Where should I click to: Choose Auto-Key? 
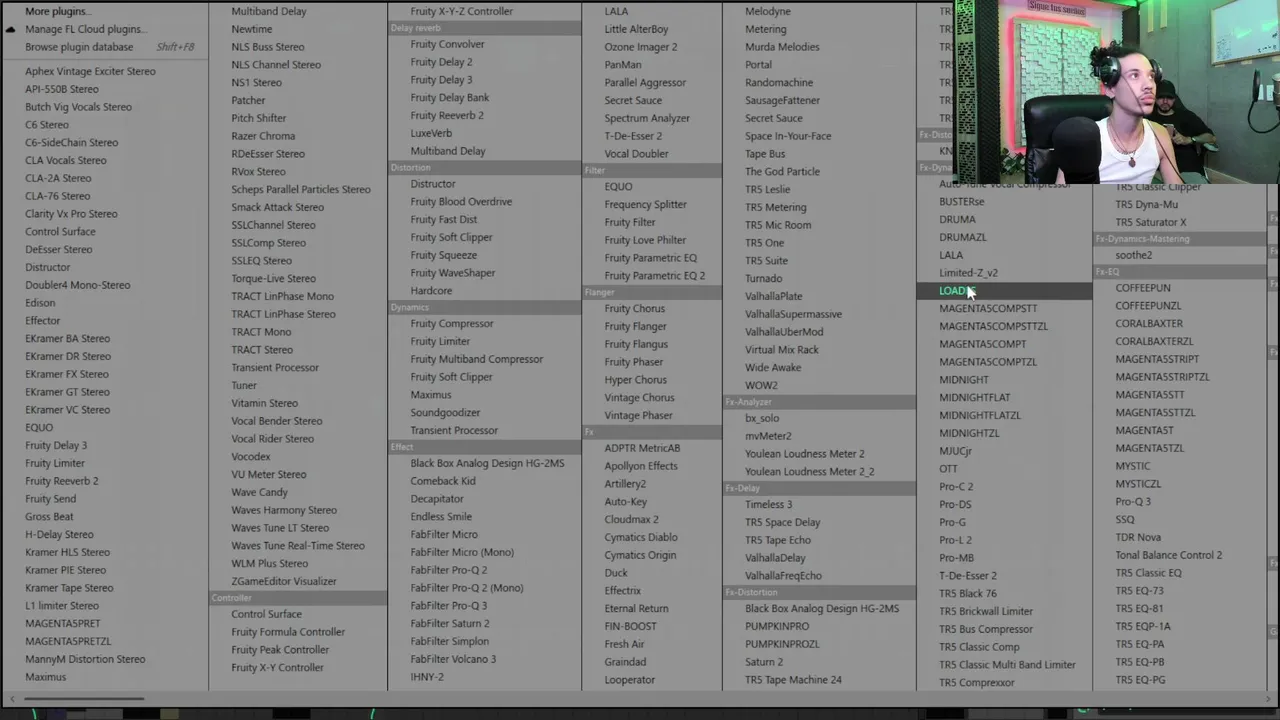tap(626, 502)
